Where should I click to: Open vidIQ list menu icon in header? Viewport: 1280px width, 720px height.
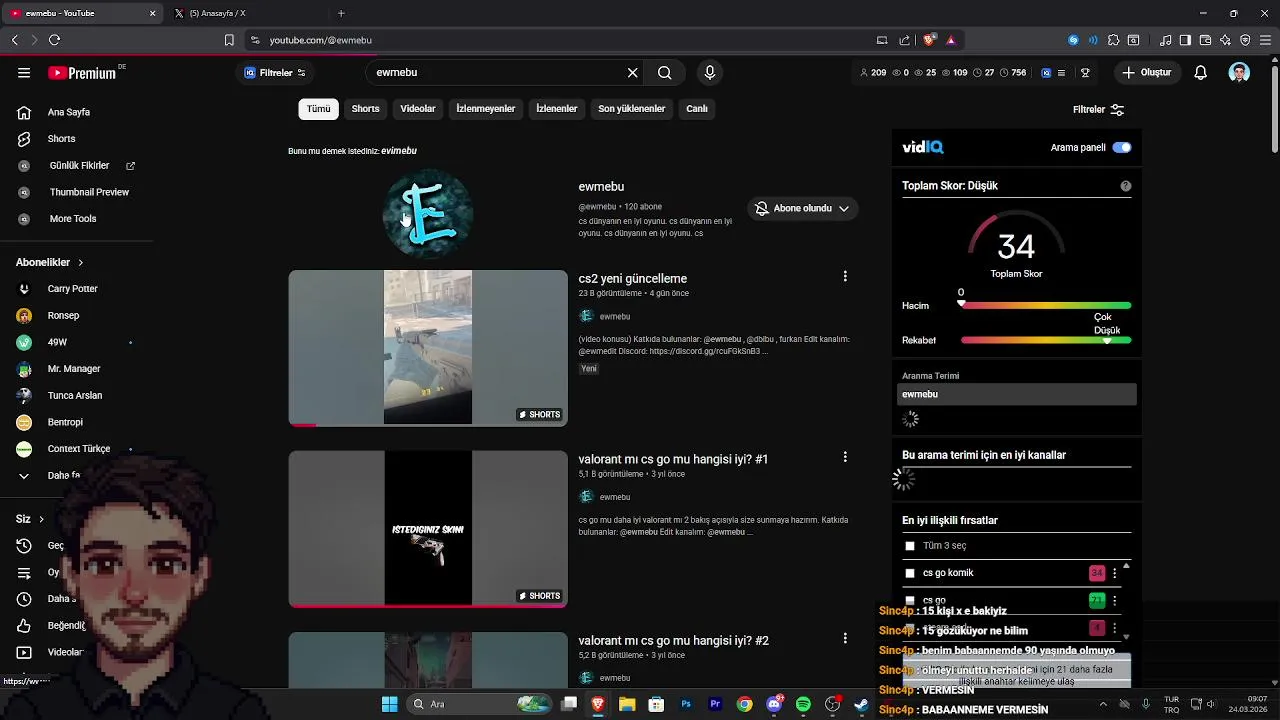pos(1061,73)
